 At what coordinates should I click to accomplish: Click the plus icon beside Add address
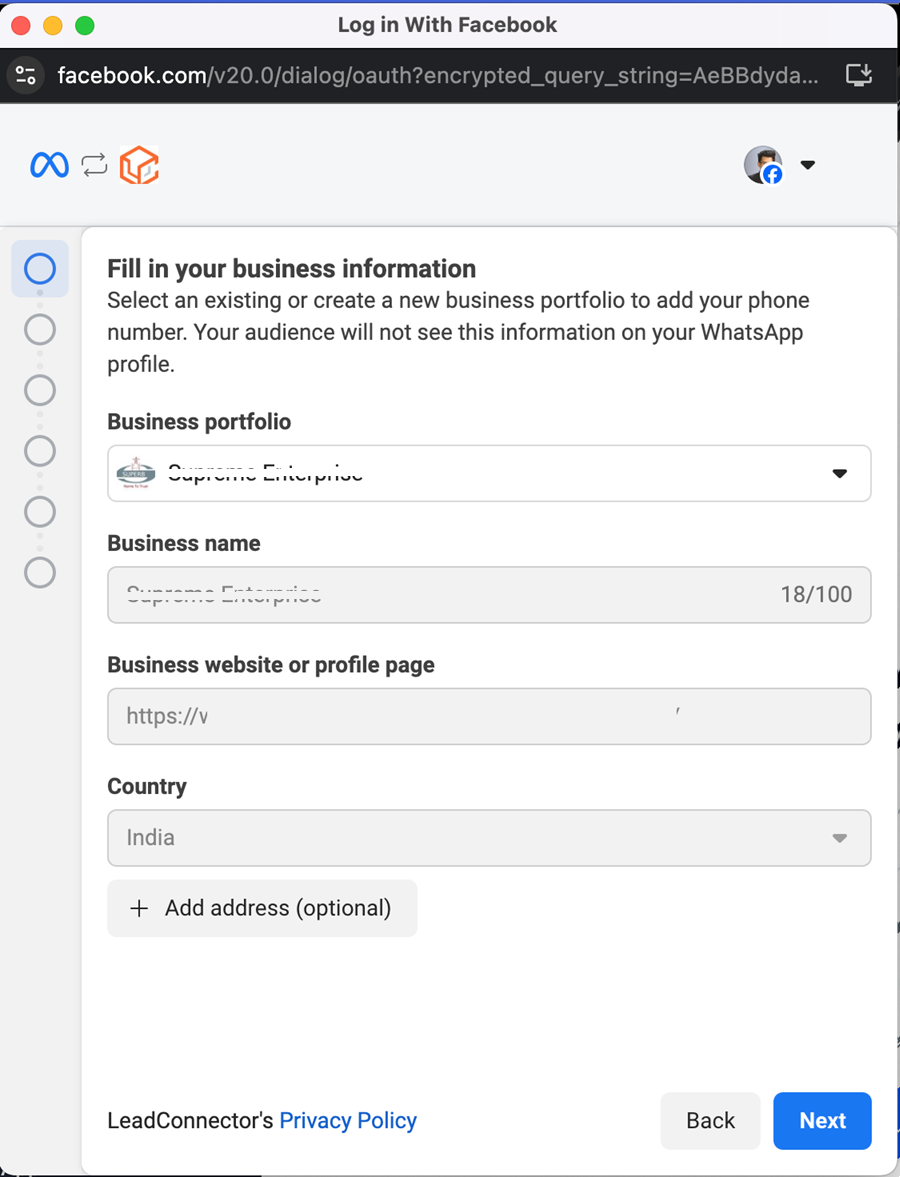point(139,908)
